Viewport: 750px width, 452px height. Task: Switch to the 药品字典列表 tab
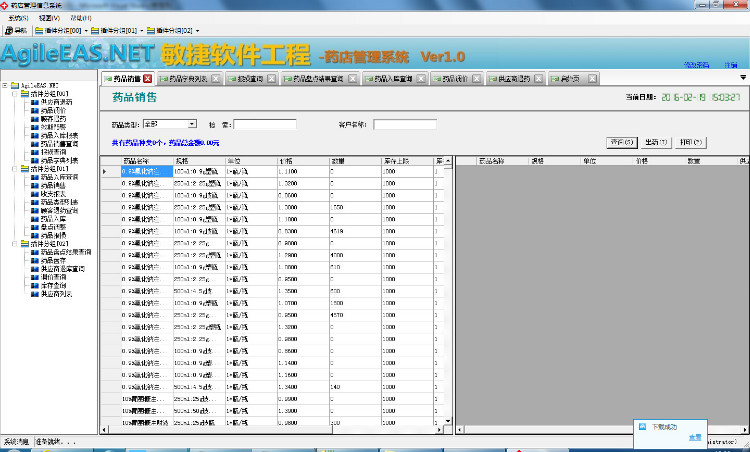coord(188,78)
